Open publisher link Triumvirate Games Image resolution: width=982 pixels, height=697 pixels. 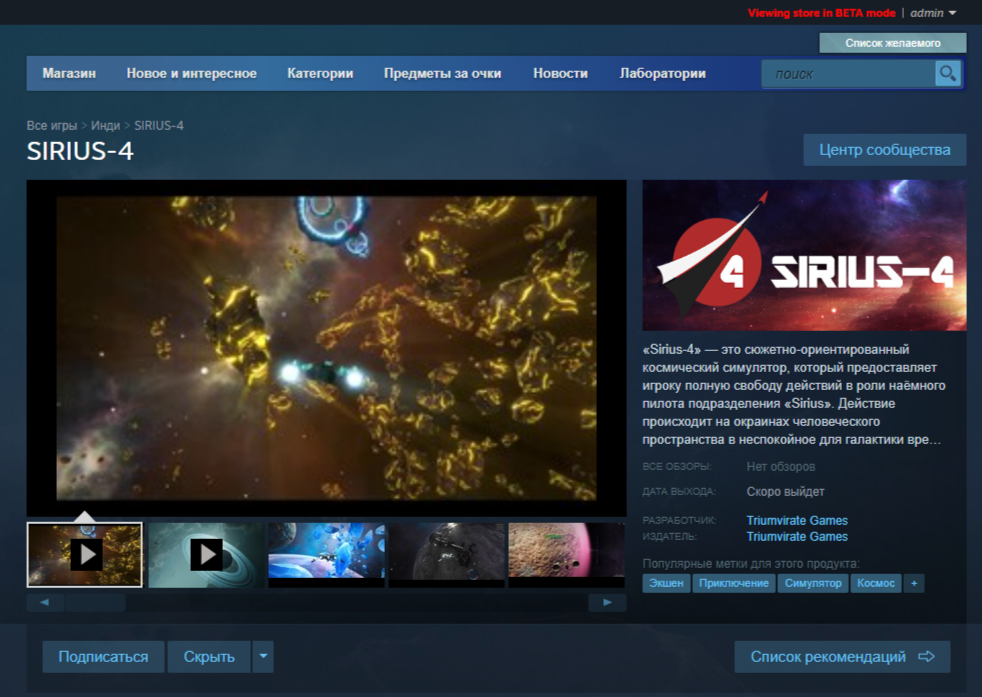[797, 537]
